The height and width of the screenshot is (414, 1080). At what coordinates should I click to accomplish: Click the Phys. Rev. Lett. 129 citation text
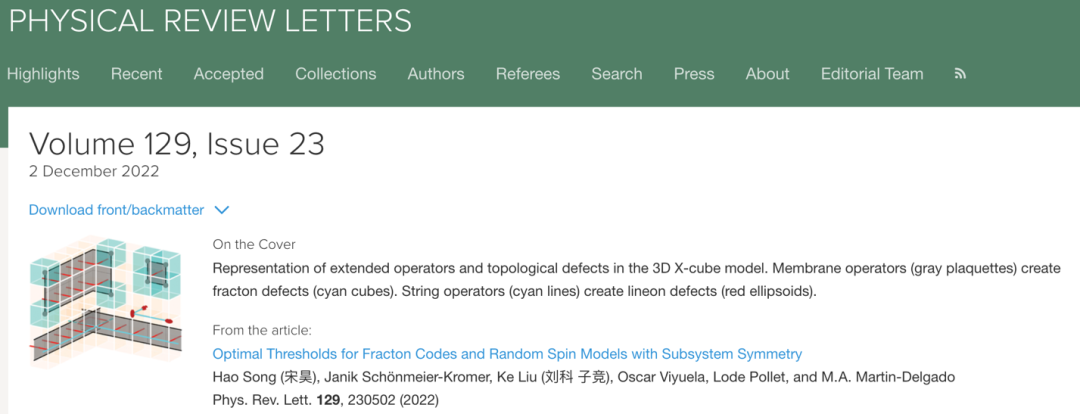pyautogui.click(x=326, y=400)
